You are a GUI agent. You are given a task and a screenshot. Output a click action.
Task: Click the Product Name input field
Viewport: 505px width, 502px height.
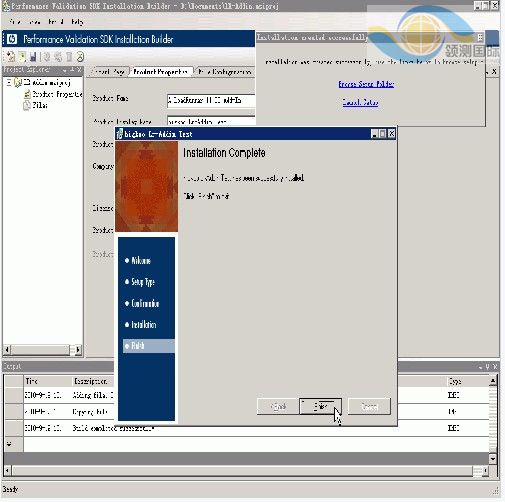(x=211, y=101)
